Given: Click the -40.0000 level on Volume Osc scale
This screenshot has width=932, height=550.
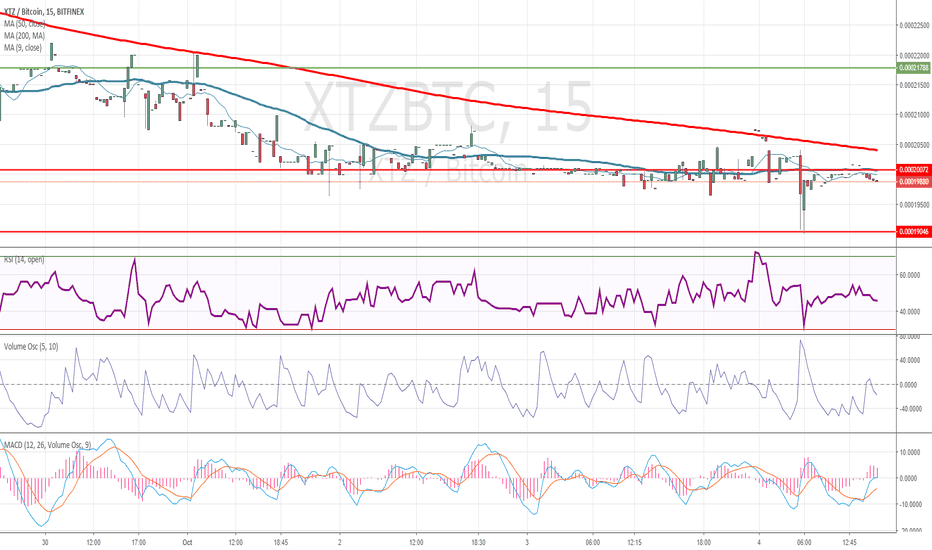Looking at the screenshot, I should [911, 409].
